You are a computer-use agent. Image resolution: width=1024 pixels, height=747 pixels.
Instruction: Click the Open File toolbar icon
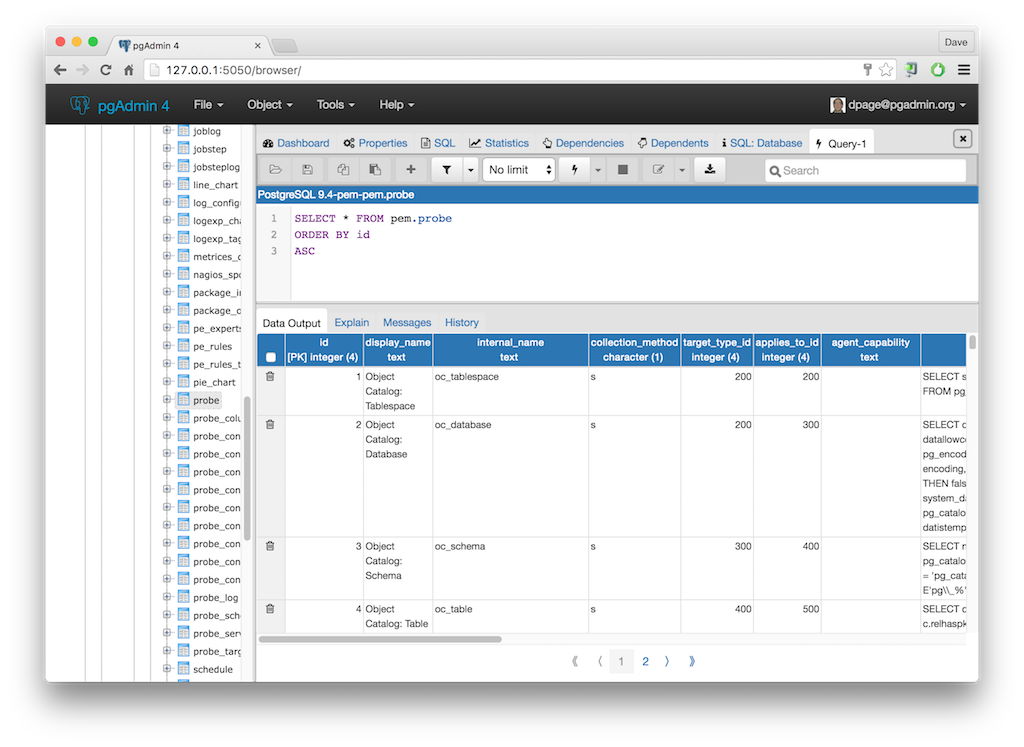coord(275,170)
